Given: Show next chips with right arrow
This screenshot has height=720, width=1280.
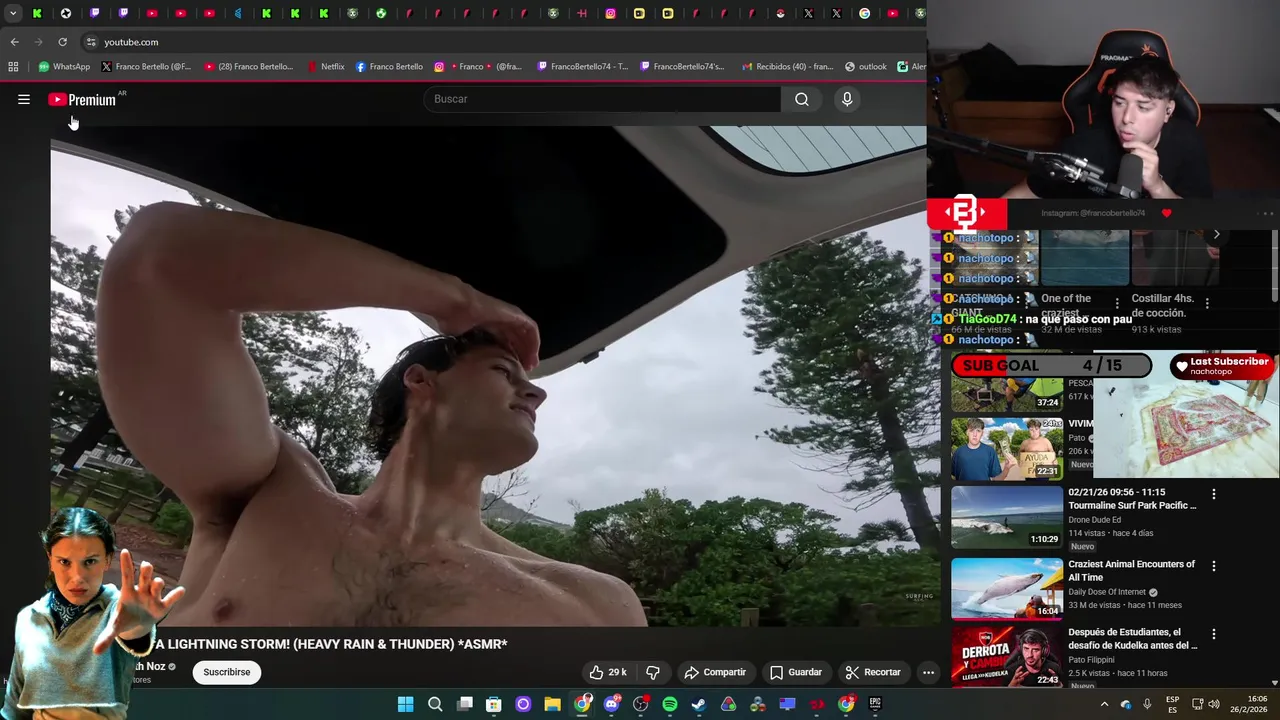Looking at the screenshot, I should point(1216,234).
